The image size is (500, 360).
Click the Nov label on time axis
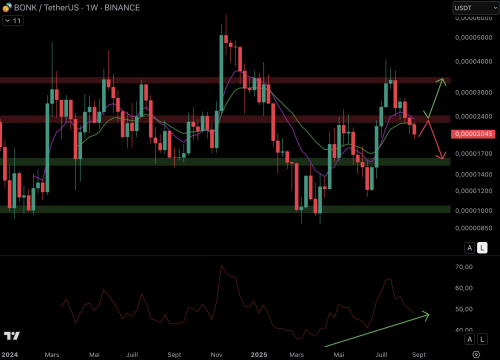[216, 354]
